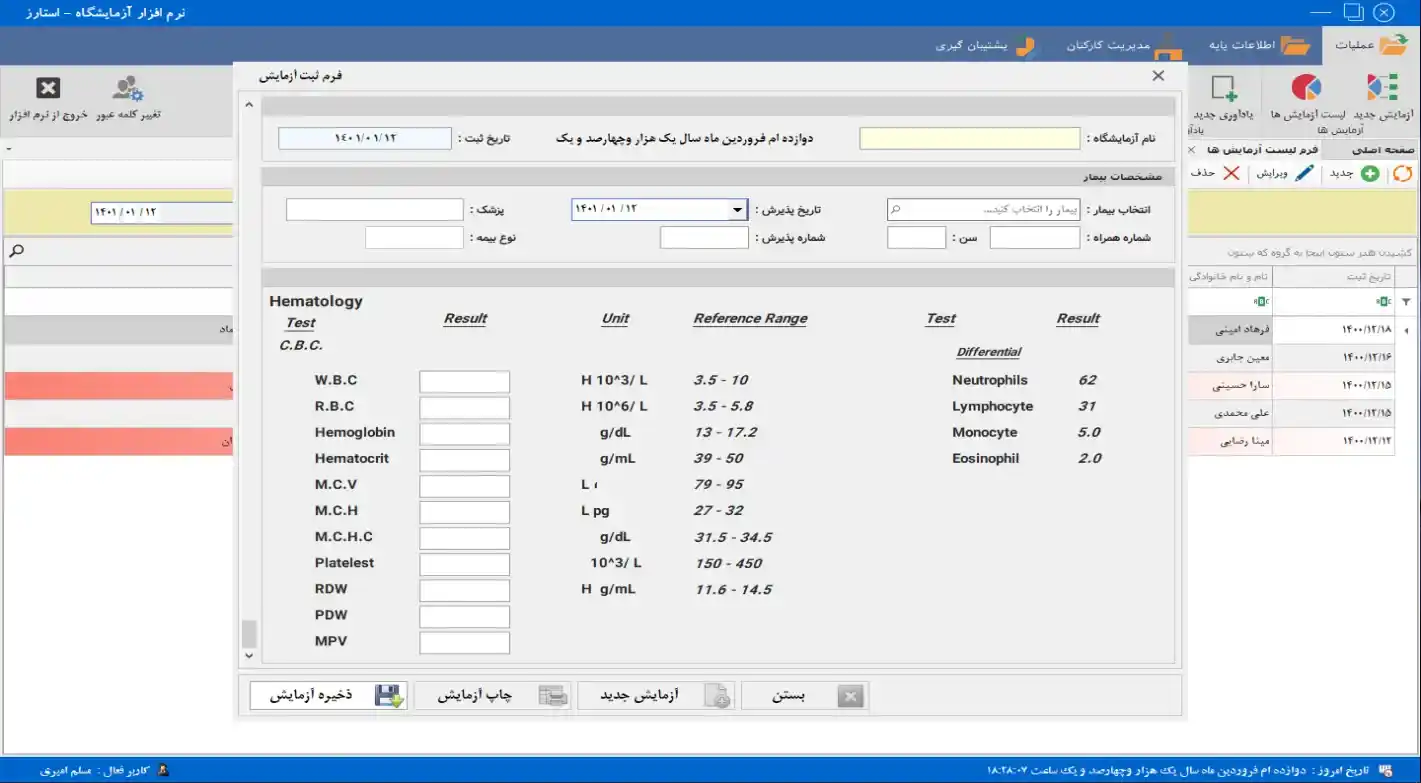Viewport: 1421px width, 783px height.
Task: Click the خروج از نرم افزار icon
Action: point(48,89)
